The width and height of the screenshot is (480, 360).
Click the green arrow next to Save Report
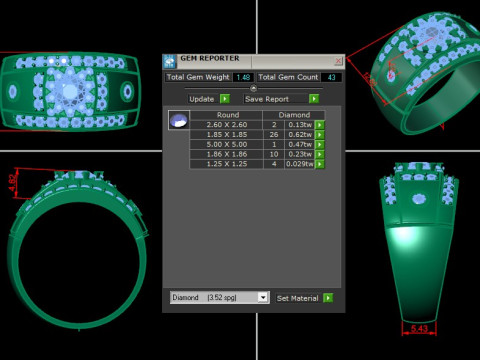tap(314, 99)
